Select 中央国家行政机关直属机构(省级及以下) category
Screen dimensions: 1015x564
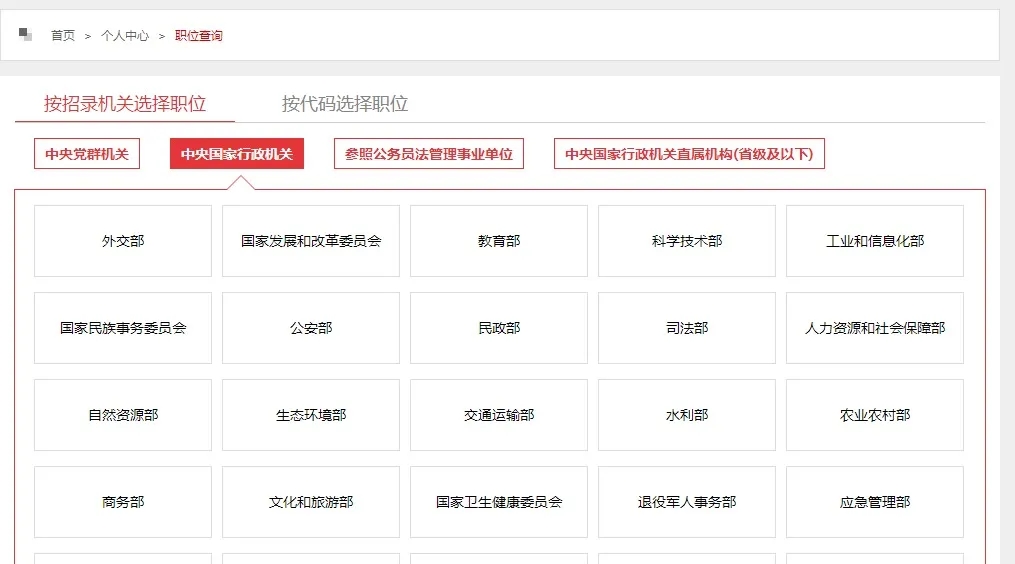(689, 154)
